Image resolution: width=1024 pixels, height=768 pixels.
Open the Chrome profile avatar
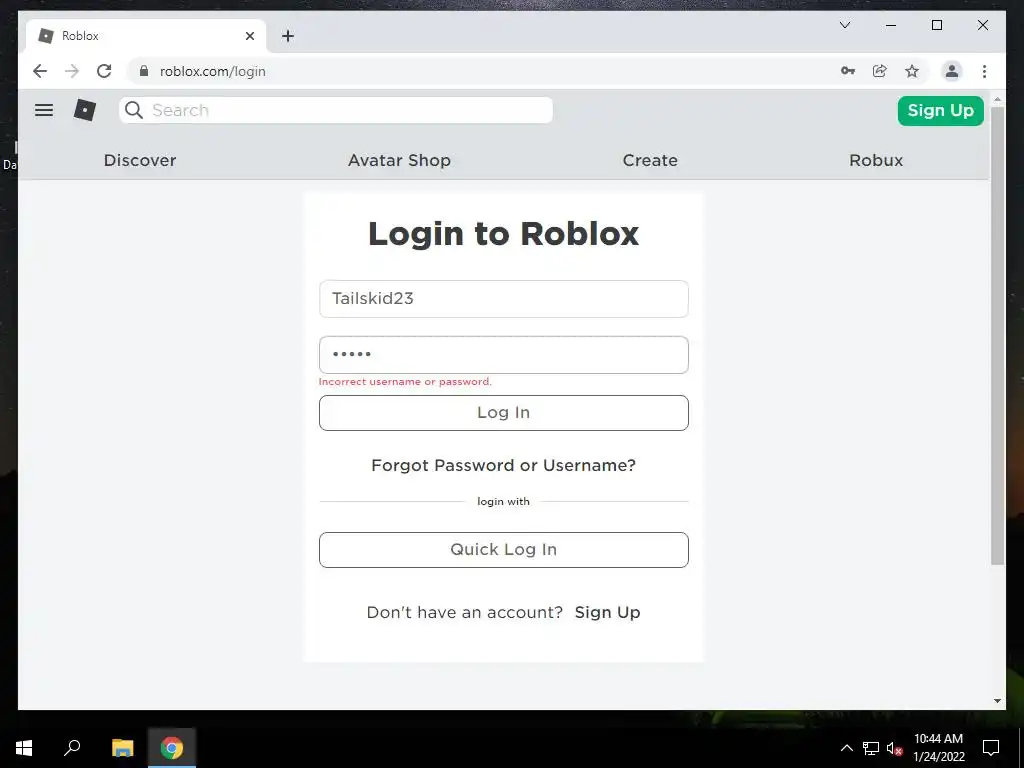[952, 71]
